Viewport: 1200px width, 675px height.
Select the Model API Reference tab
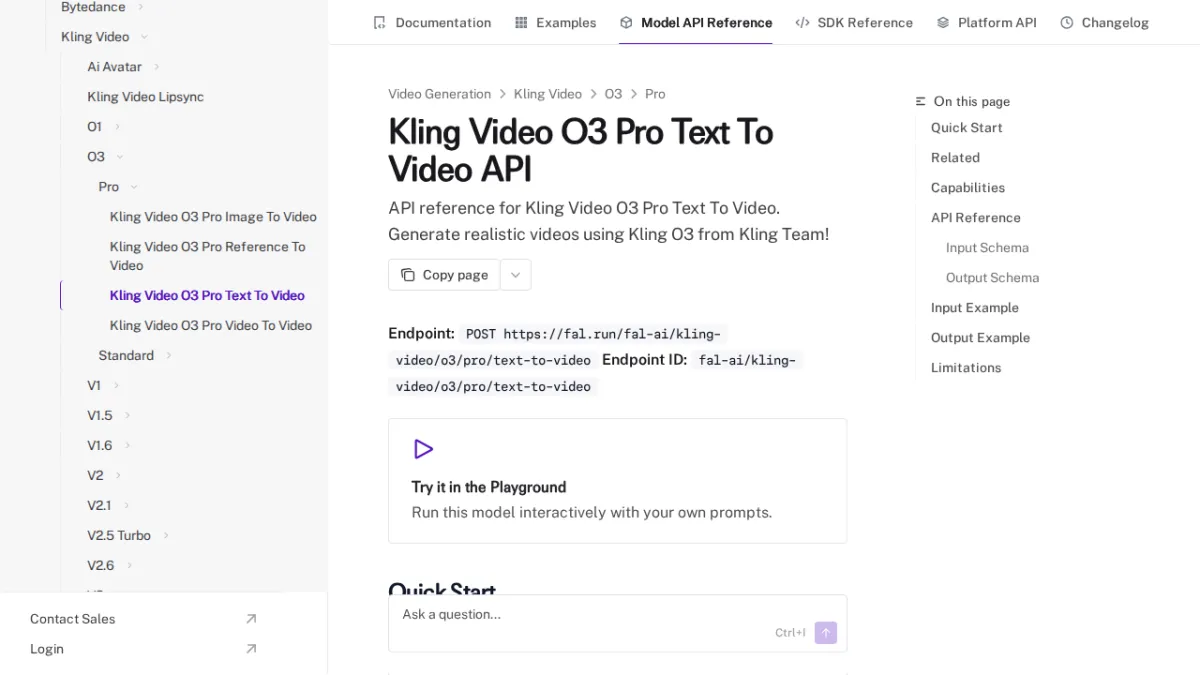click(x=695, y=22)
